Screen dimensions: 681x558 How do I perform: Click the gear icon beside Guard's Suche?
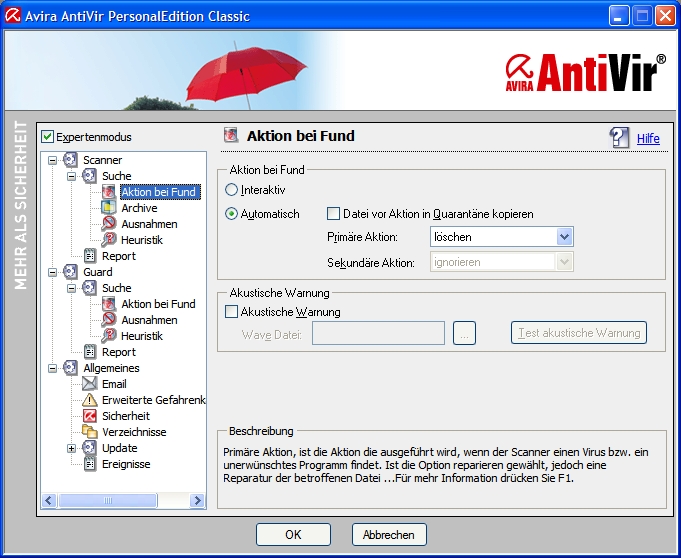pyautogui.click(x=89, y=288)
